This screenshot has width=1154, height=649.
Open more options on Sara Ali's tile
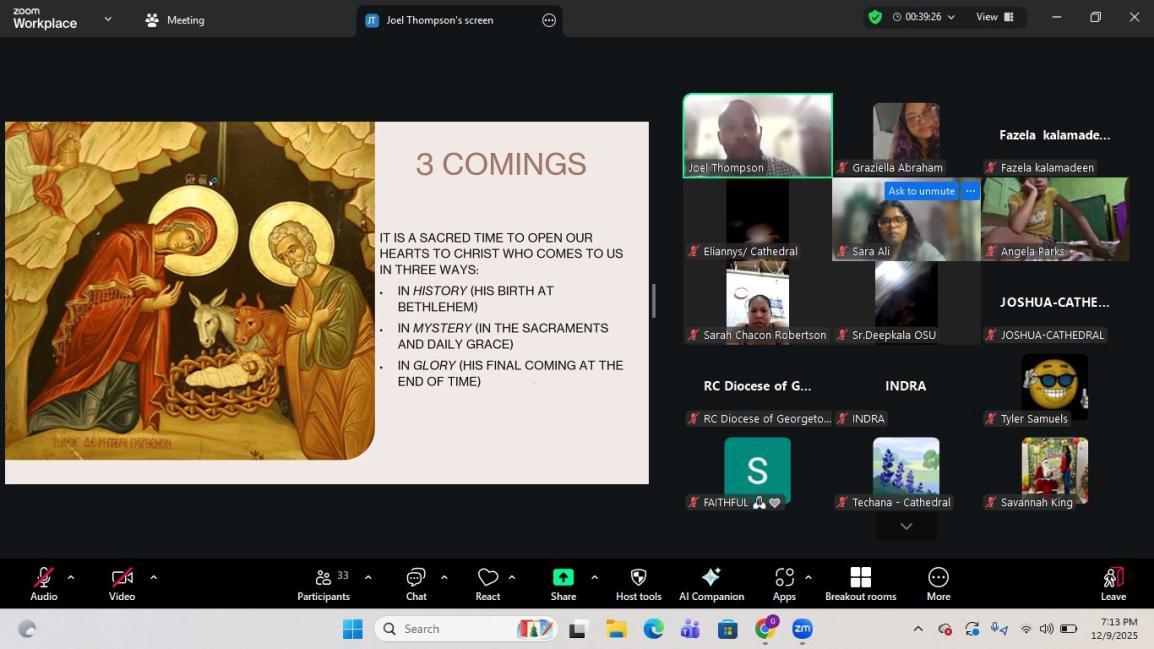click(970, 191)
